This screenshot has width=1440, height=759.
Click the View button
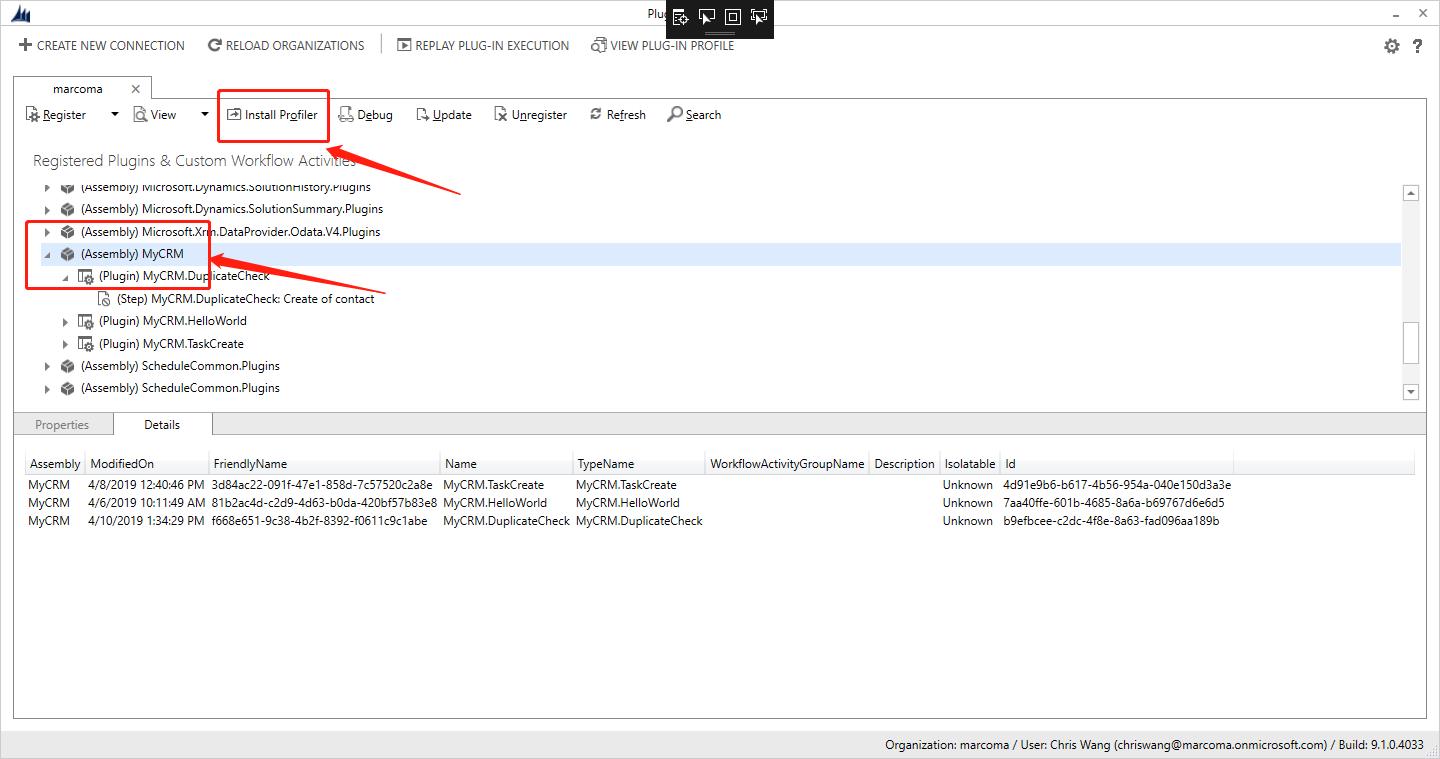point(155,115)
